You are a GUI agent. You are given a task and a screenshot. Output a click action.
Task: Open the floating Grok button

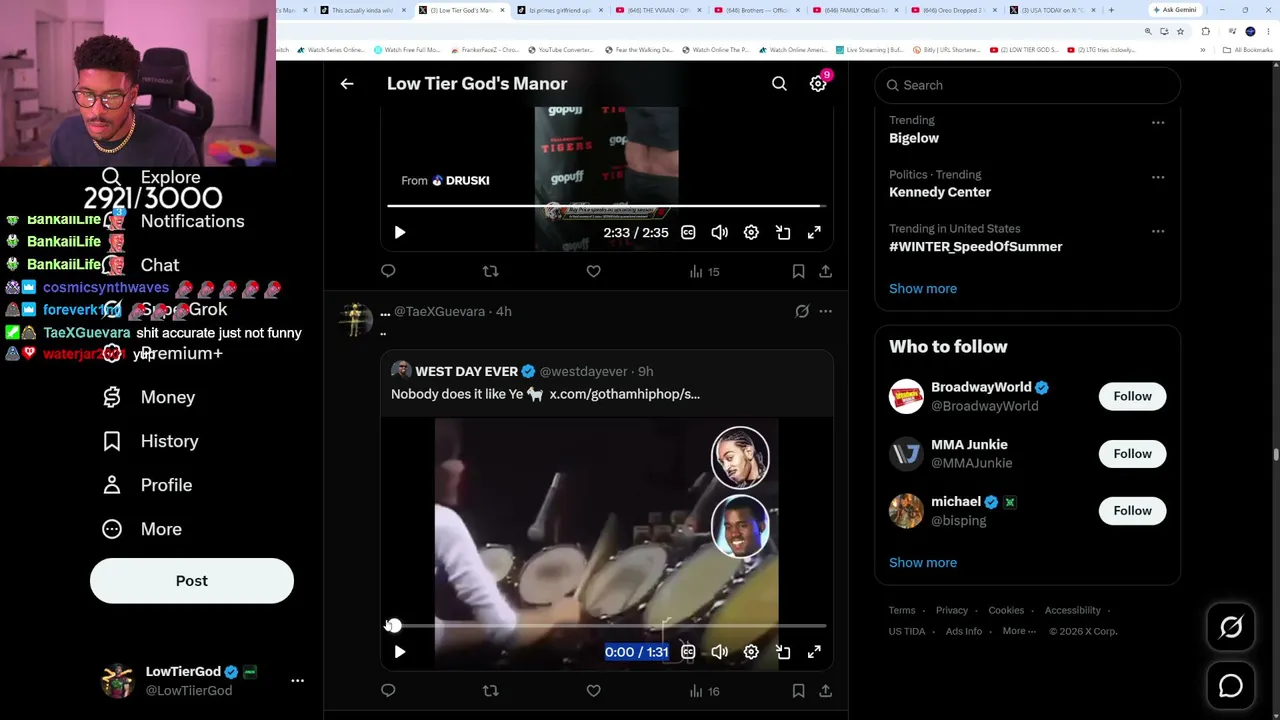[x=1231, y=627]
